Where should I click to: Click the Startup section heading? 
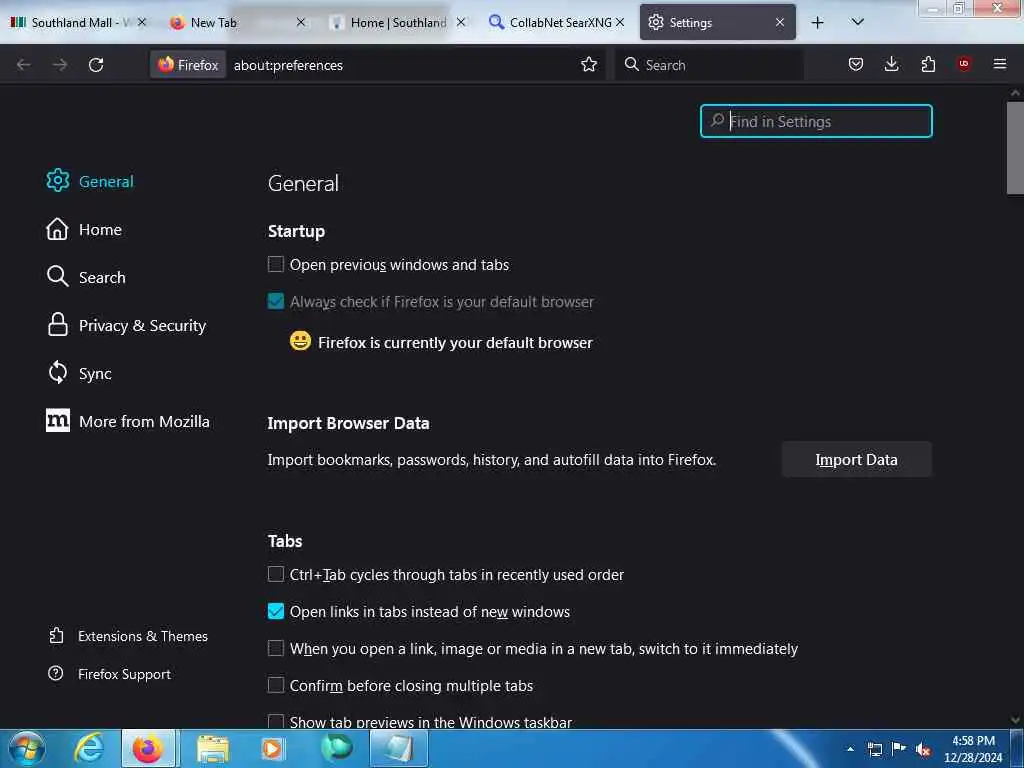pos(296,231)
